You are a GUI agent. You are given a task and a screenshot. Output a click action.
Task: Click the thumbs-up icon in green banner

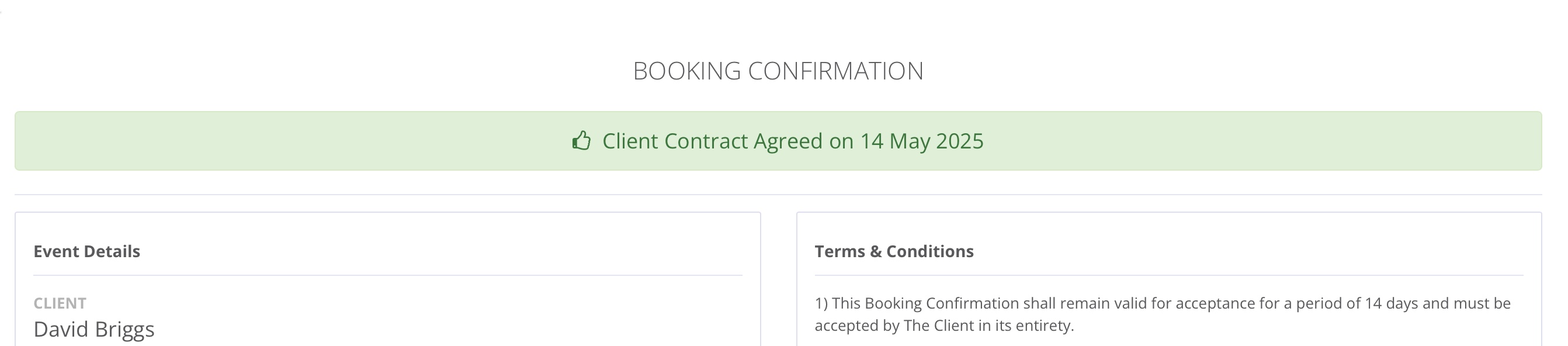581,141
